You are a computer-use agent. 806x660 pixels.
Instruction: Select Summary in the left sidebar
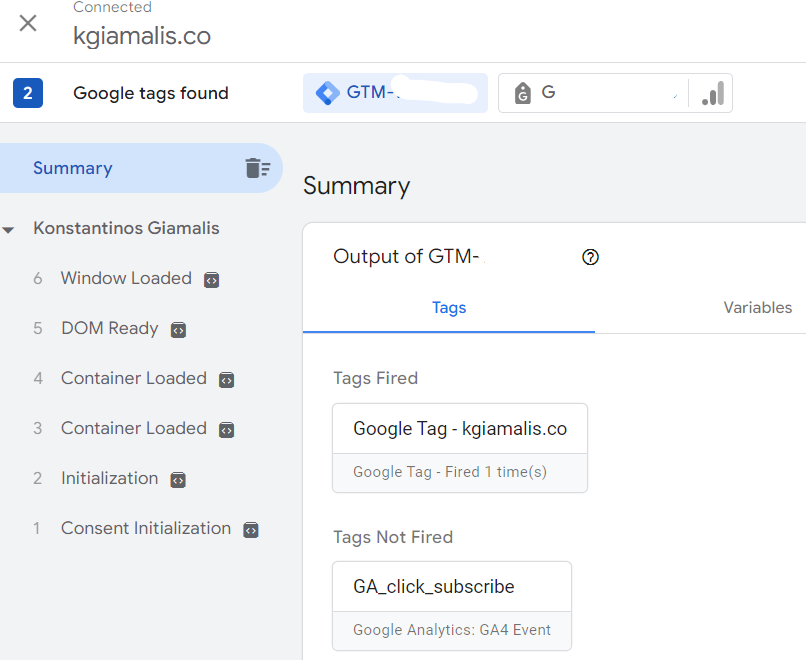point(141,168)
